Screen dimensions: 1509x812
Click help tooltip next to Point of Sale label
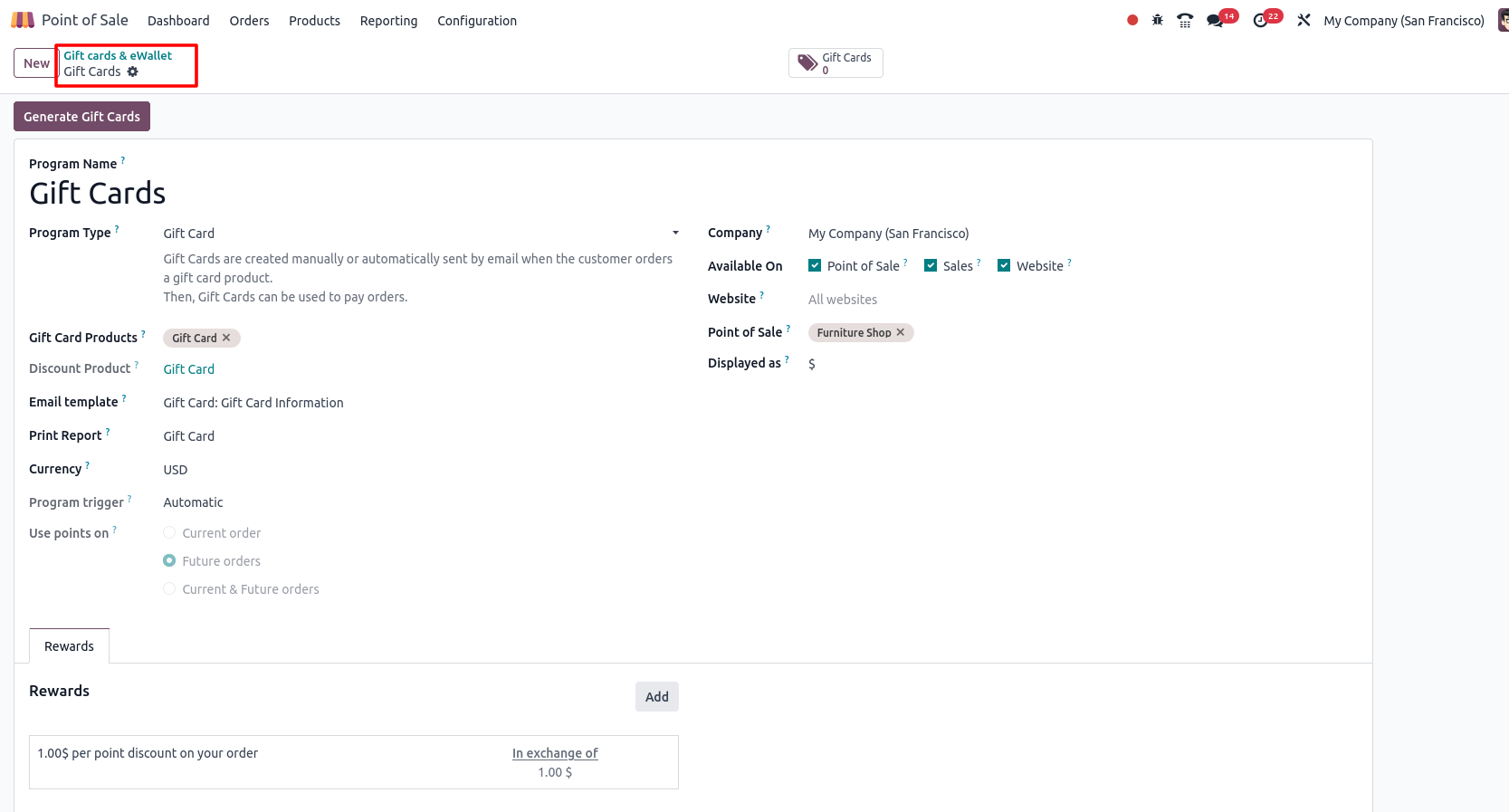point(788,329)
